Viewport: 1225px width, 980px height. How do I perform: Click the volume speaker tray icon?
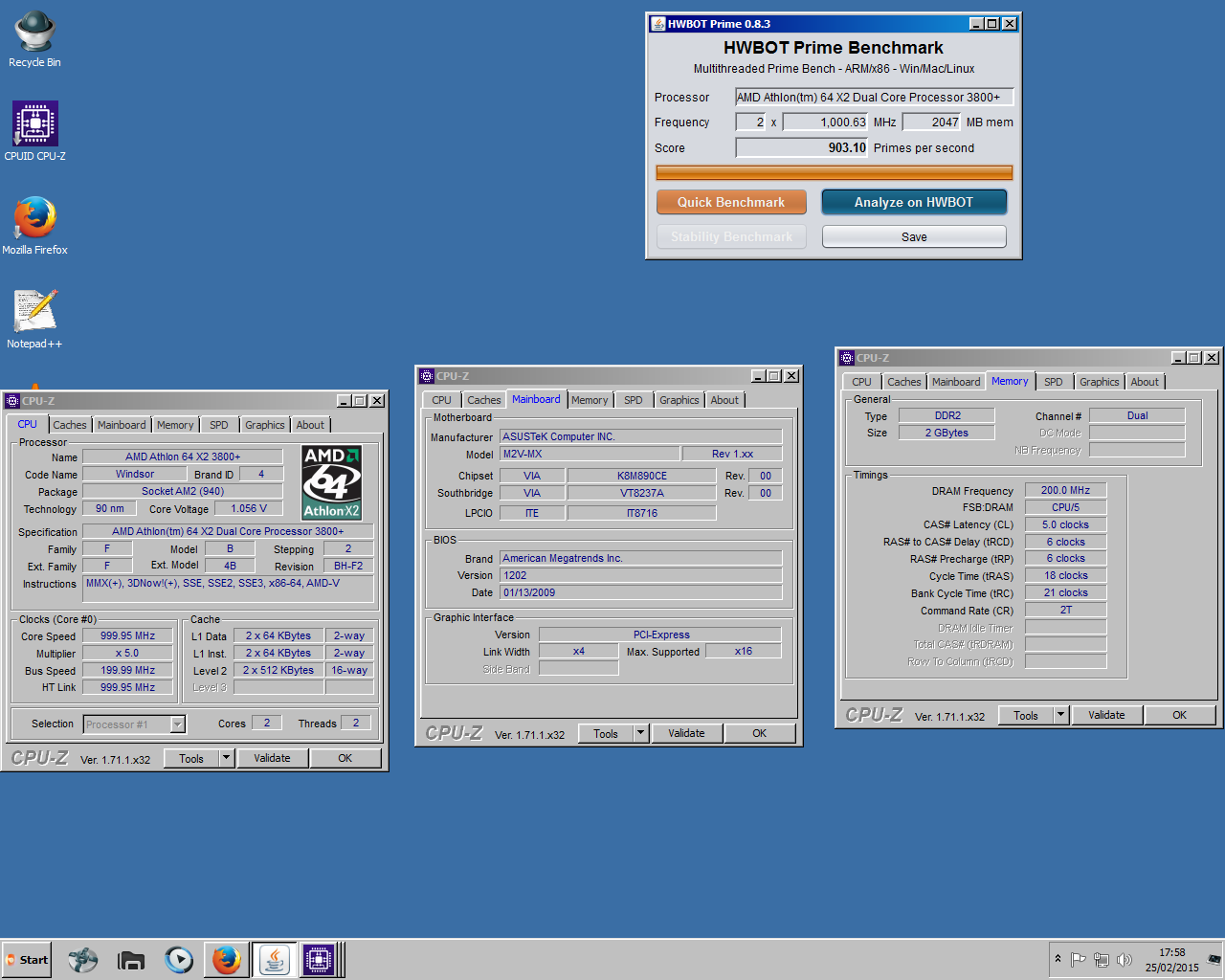(1125, 960)
